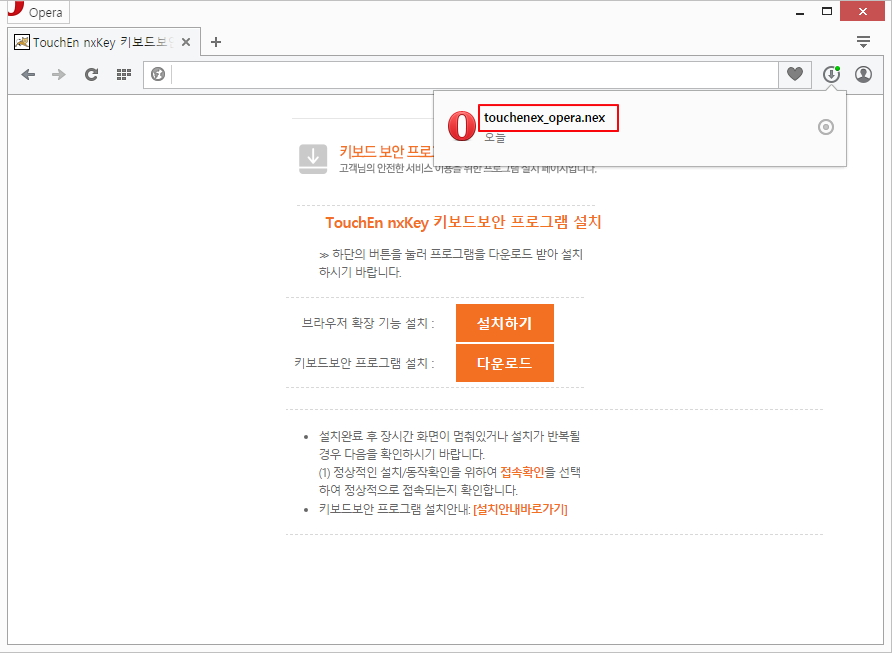The height and width of the screenshot is (653, 892).
Task: Click the orange 다운로드 button
Action: [x=505, y=363]
